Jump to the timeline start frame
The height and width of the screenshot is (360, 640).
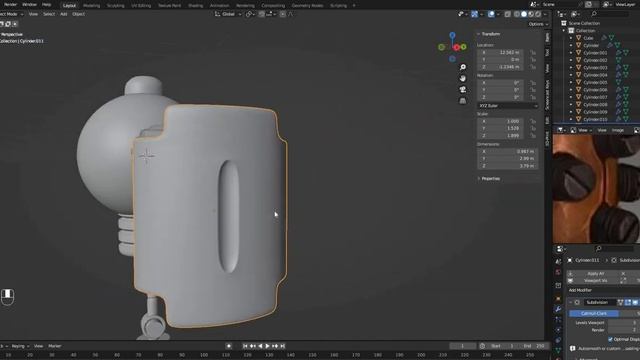(x=245, y=346)
